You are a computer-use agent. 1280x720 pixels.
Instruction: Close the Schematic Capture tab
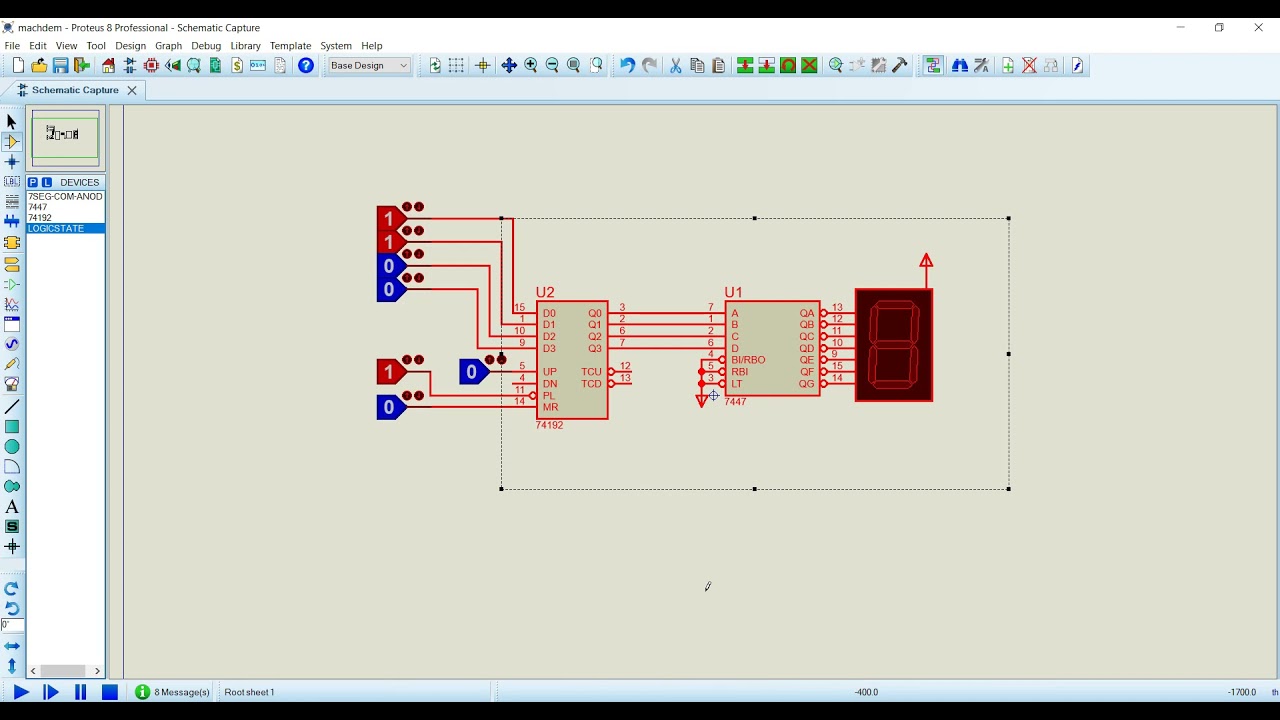coord(131,90)
